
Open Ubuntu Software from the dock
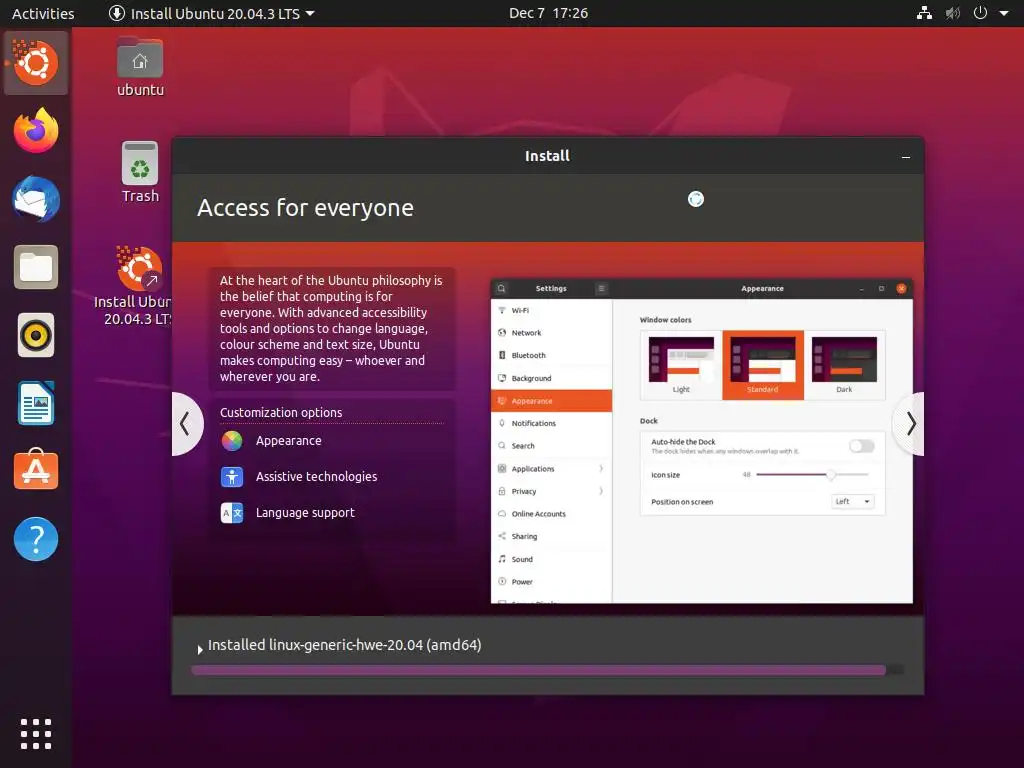pyautogui.click(x=36, y=470)
